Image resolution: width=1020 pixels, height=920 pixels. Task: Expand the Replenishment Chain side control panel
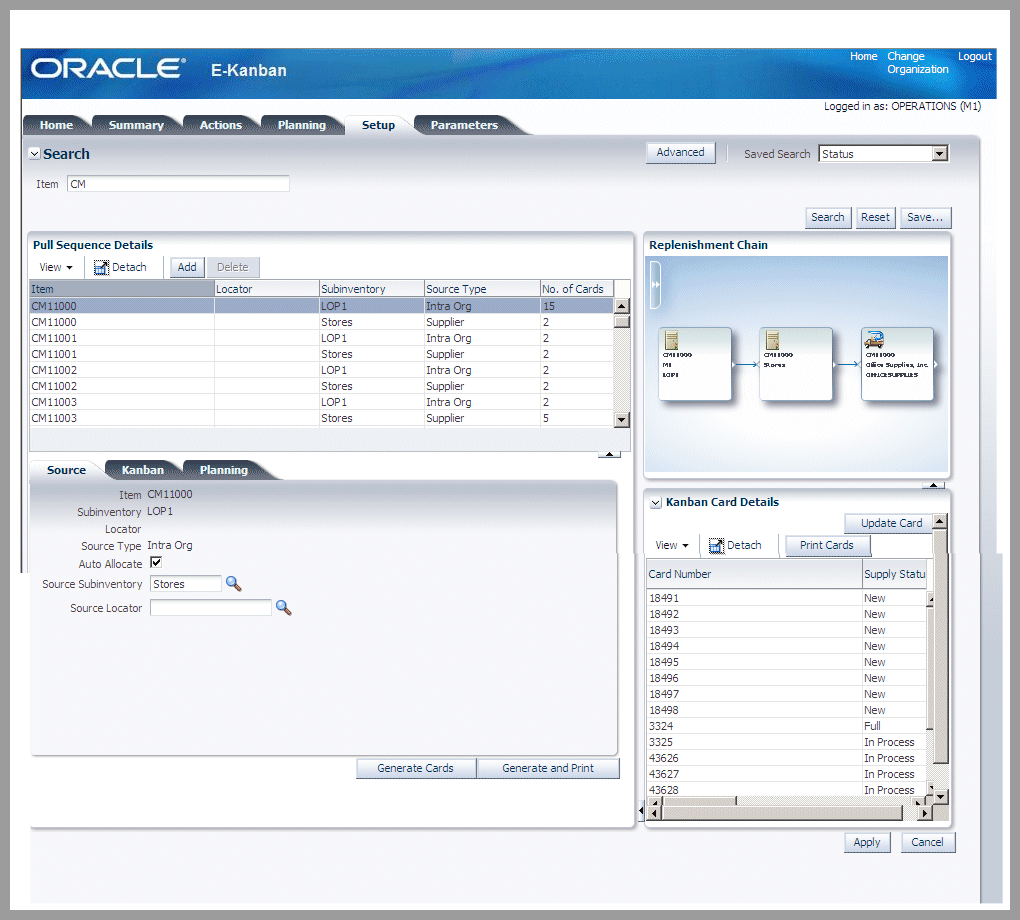pyautogui.click(x=655, y=285)
